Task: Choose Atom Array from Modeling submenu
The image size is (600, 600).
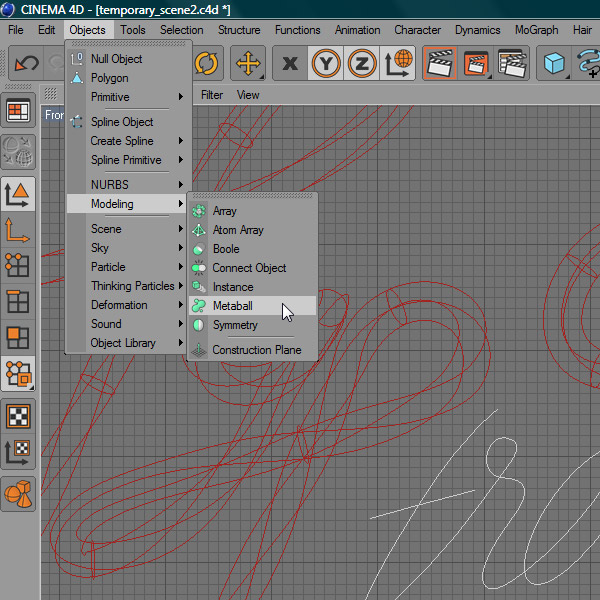Action: 253,230
